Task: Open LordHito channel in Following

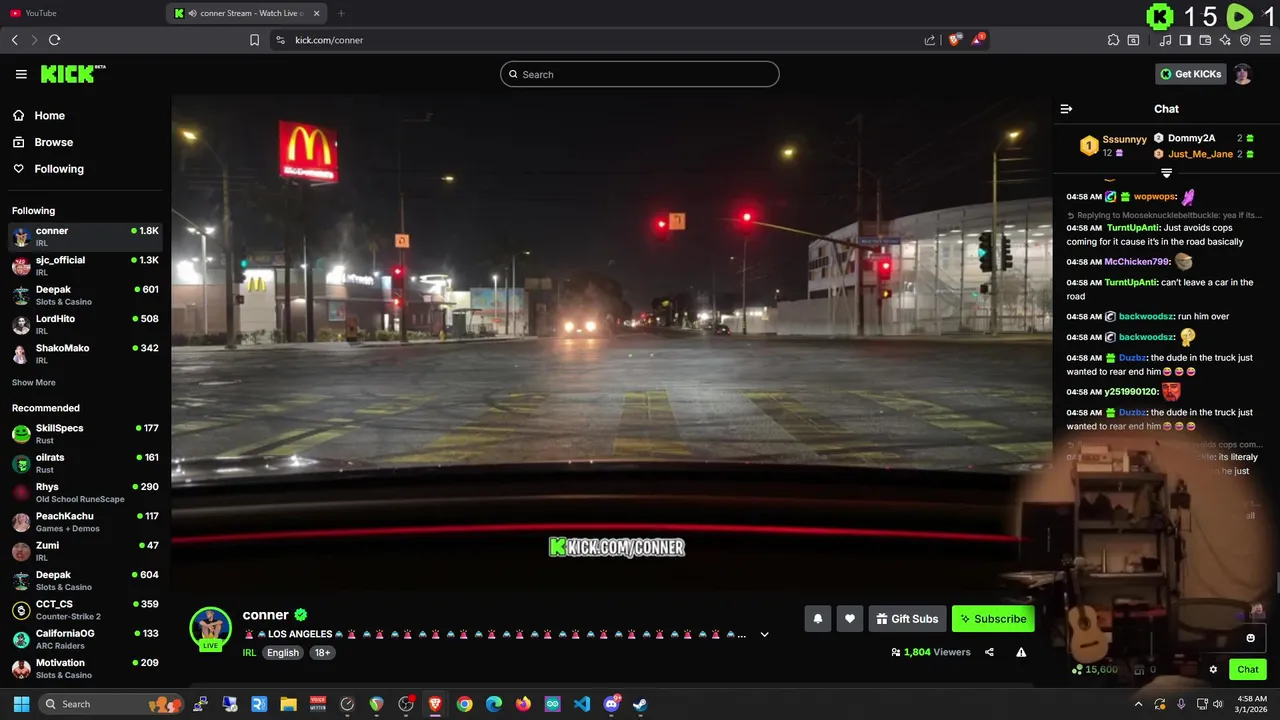Action: tap(85, 324)
